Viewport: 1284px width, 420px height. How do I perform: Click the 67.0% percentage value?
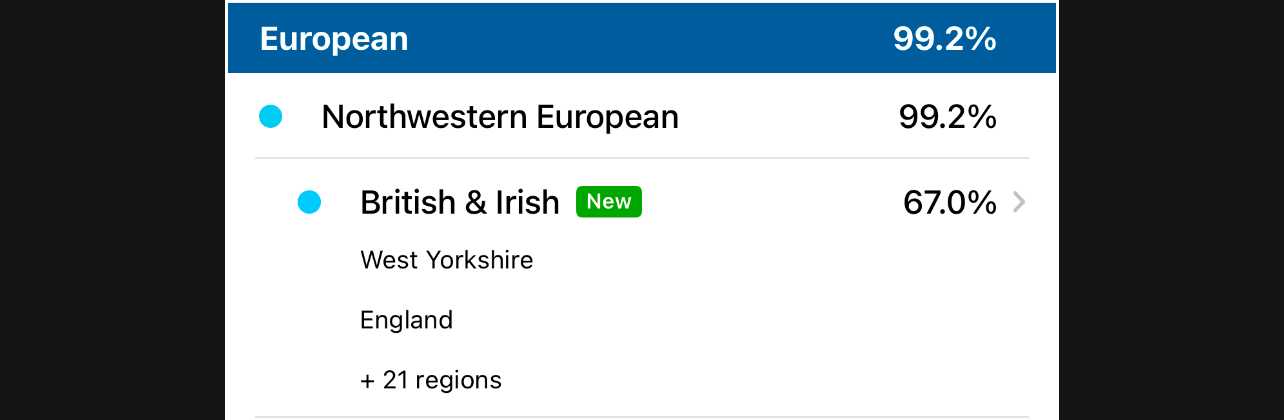pyautogui.click(x=949, y=203)
